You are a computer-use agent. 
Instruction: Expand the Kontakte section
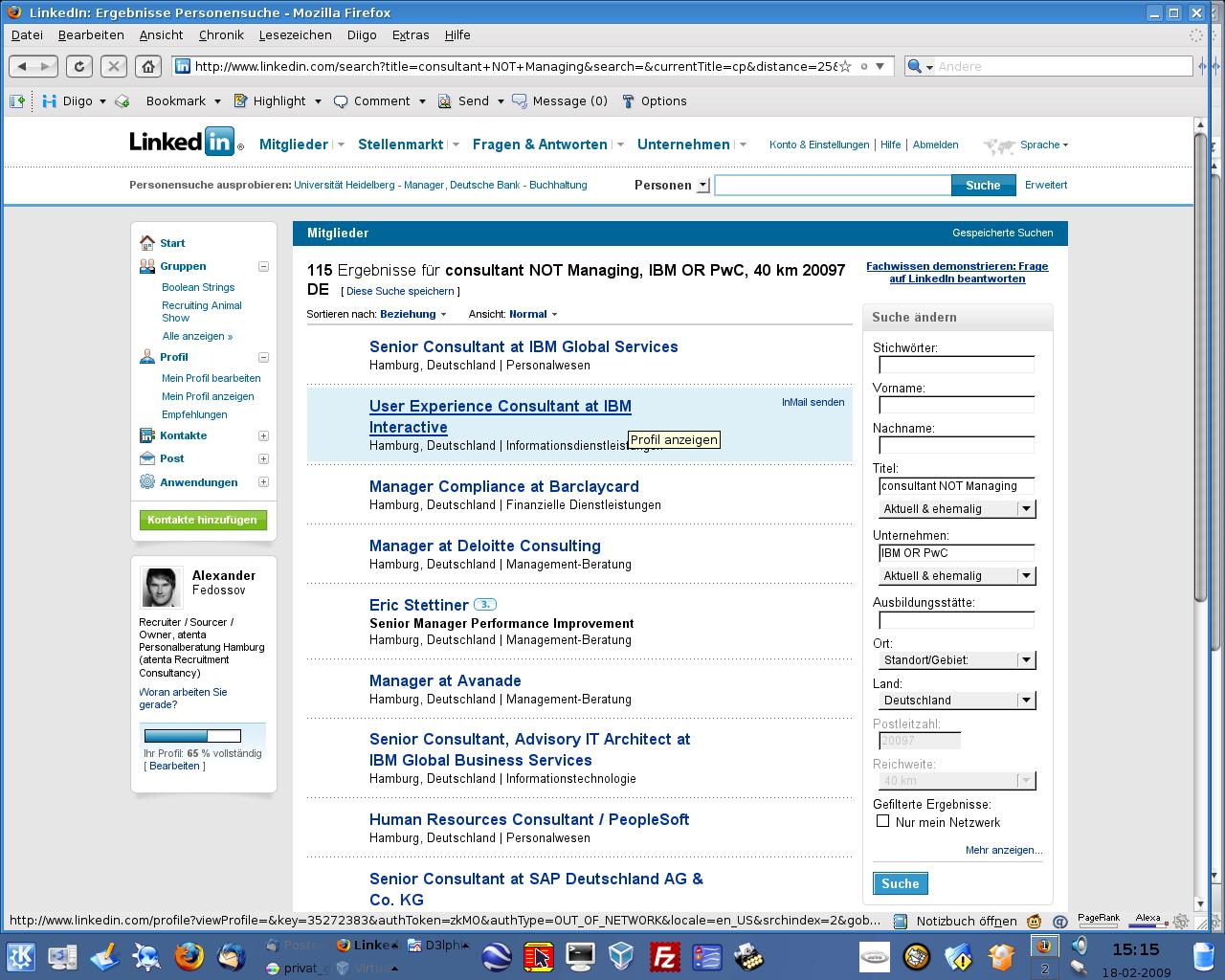click(263, 435)
